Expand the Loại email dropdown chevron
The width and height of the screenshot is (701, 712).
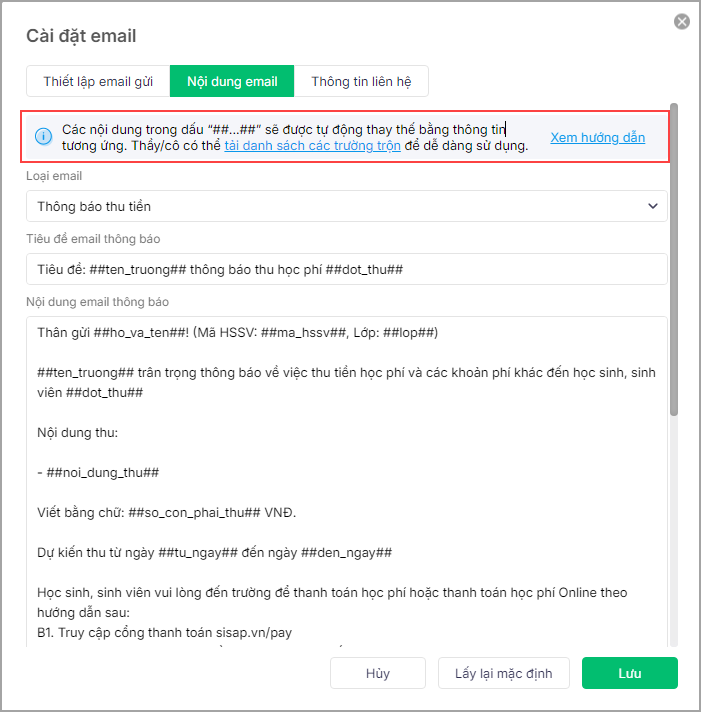[653, 206]
